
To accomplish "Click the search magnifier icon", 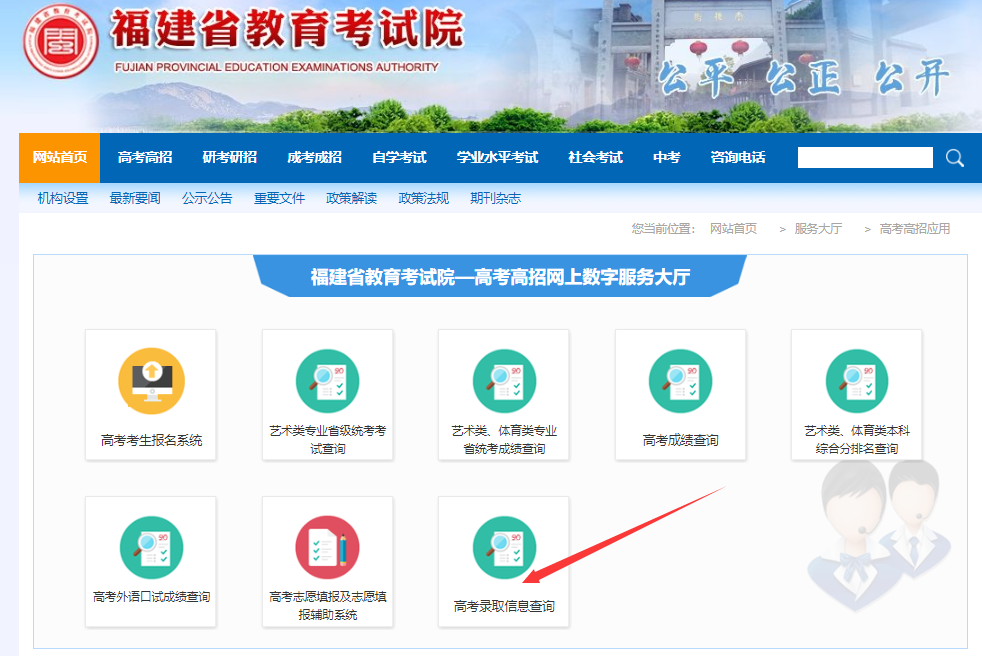I will (954, 157).
